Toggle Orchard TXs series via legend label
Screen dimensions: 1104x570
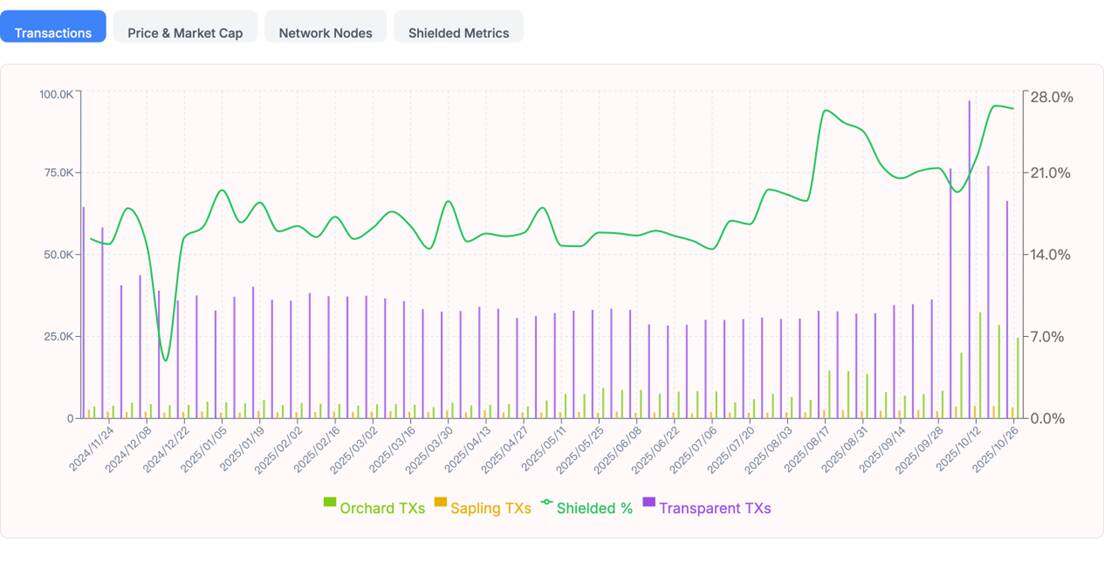click(x=382, y=508)
